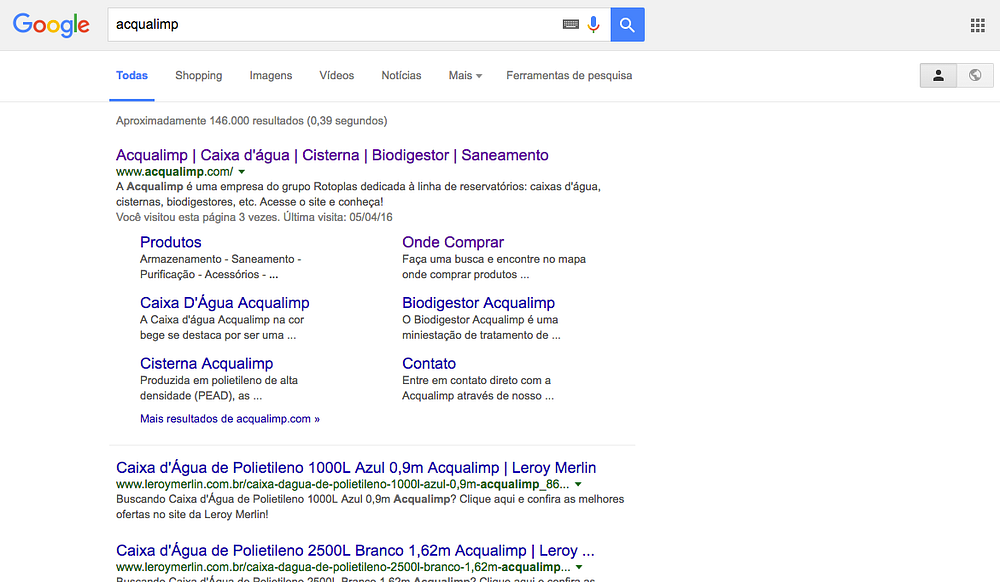Switch to the Imagens tab
This screenshot has width=1000, height=582.
[x=270, y=75]
